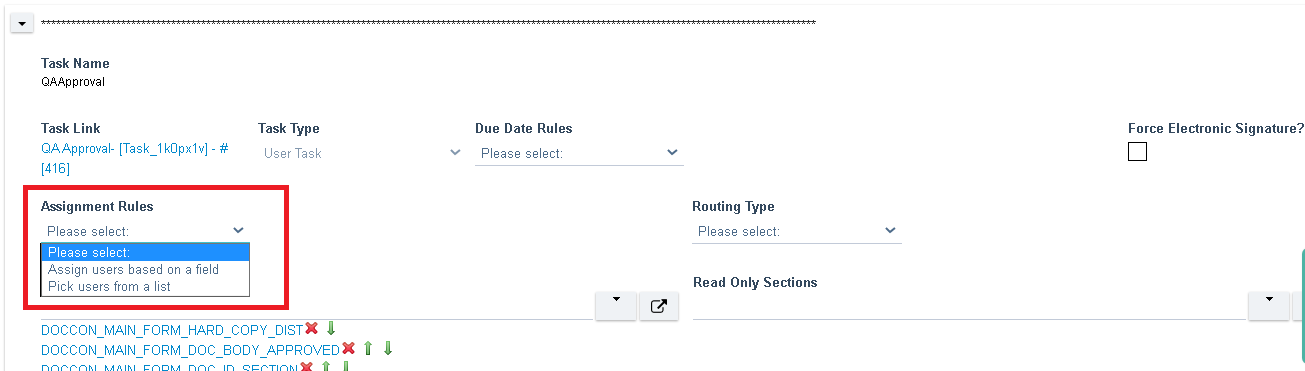Open the DOCCON_MAIN_FORM_DOC_BODY_APPROVED link
Viewport: 1305px width, 371px height.
191,349
